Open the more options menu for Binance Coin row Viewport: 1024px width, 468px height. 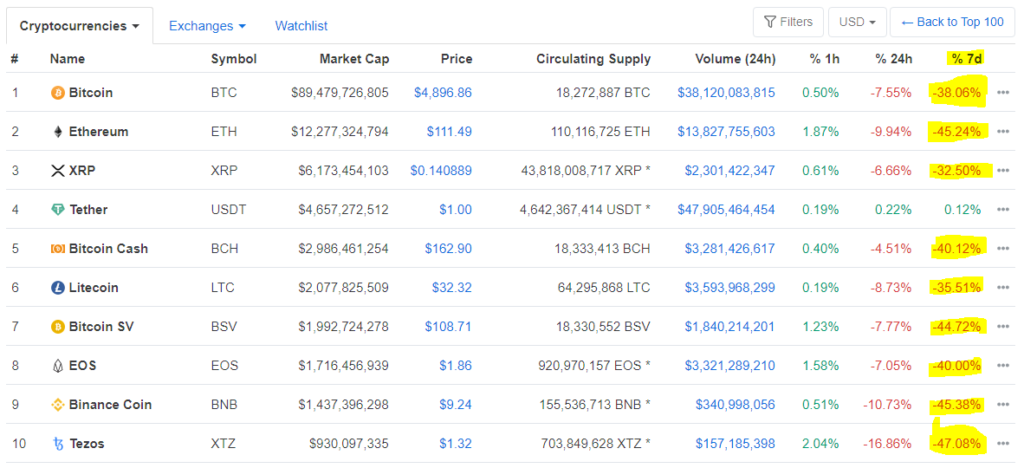click(1004, 405)
